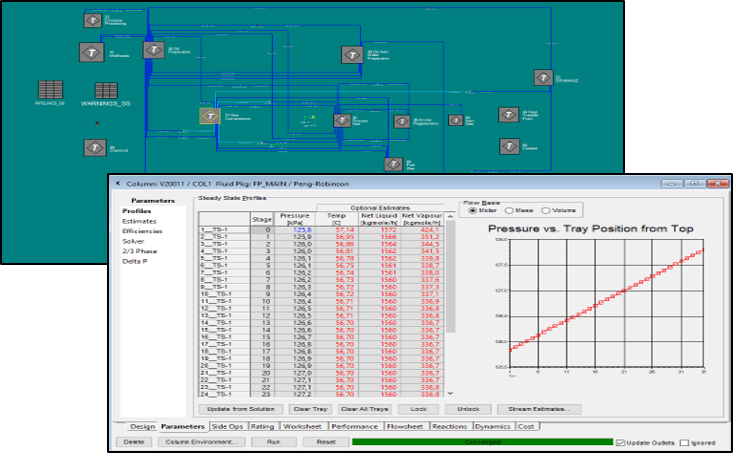Toggle the Update Outlets checkbox
Image resolution: width=733 pixels, height=453 pixels.
pos(621,441)
